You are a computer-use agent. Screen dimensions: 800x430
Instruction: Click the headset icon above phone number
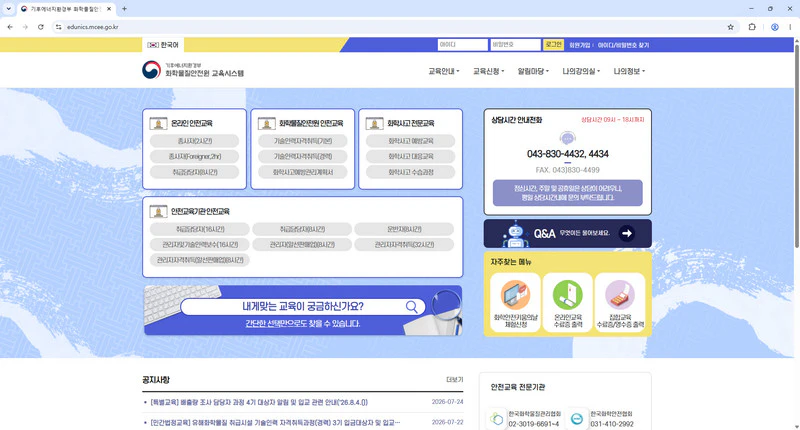pyautogui.click(x=567, y=138)
